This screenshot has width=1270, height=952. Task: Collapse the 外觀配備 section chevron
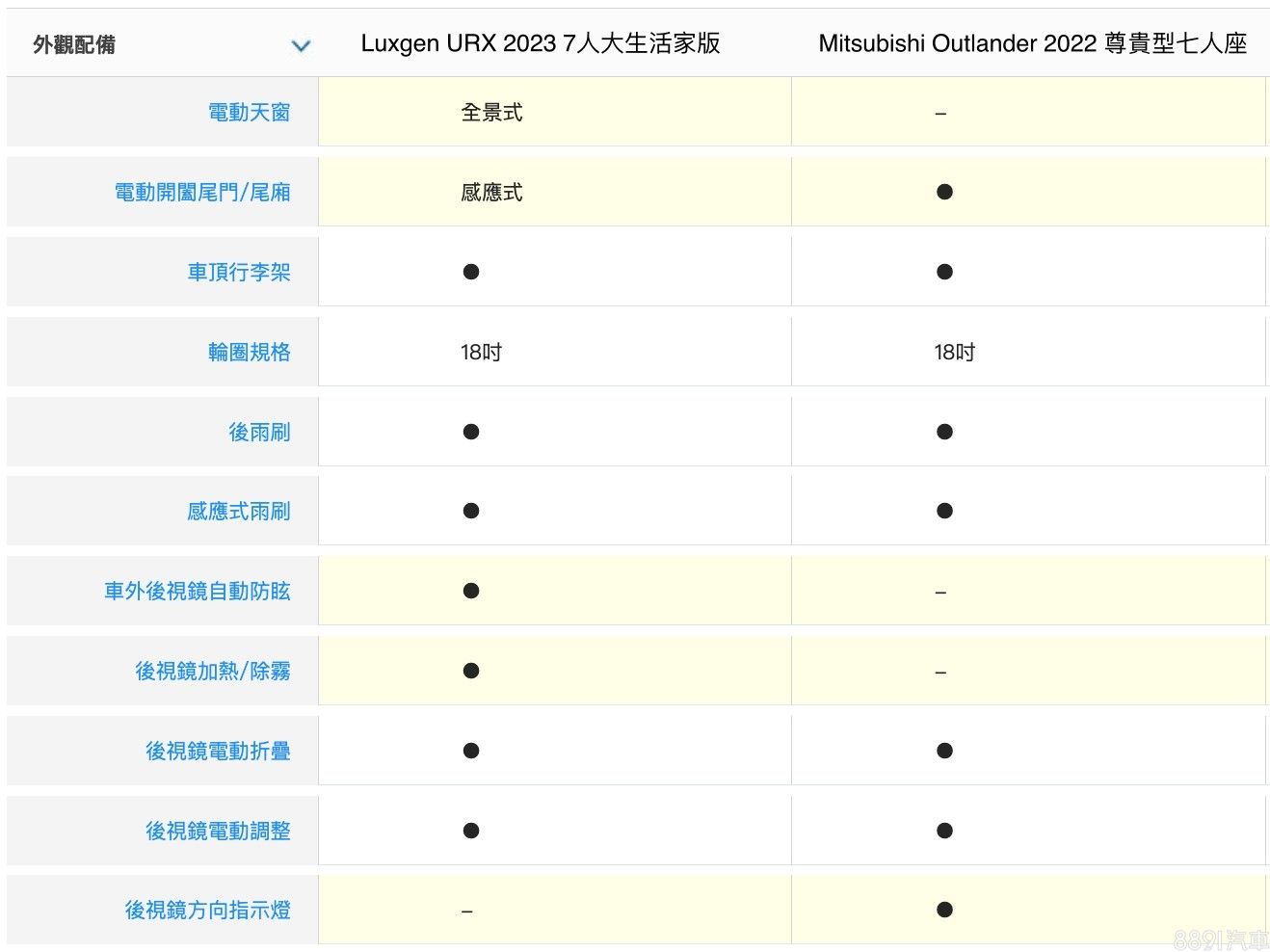pyautogui.click(x=301, y=45)
